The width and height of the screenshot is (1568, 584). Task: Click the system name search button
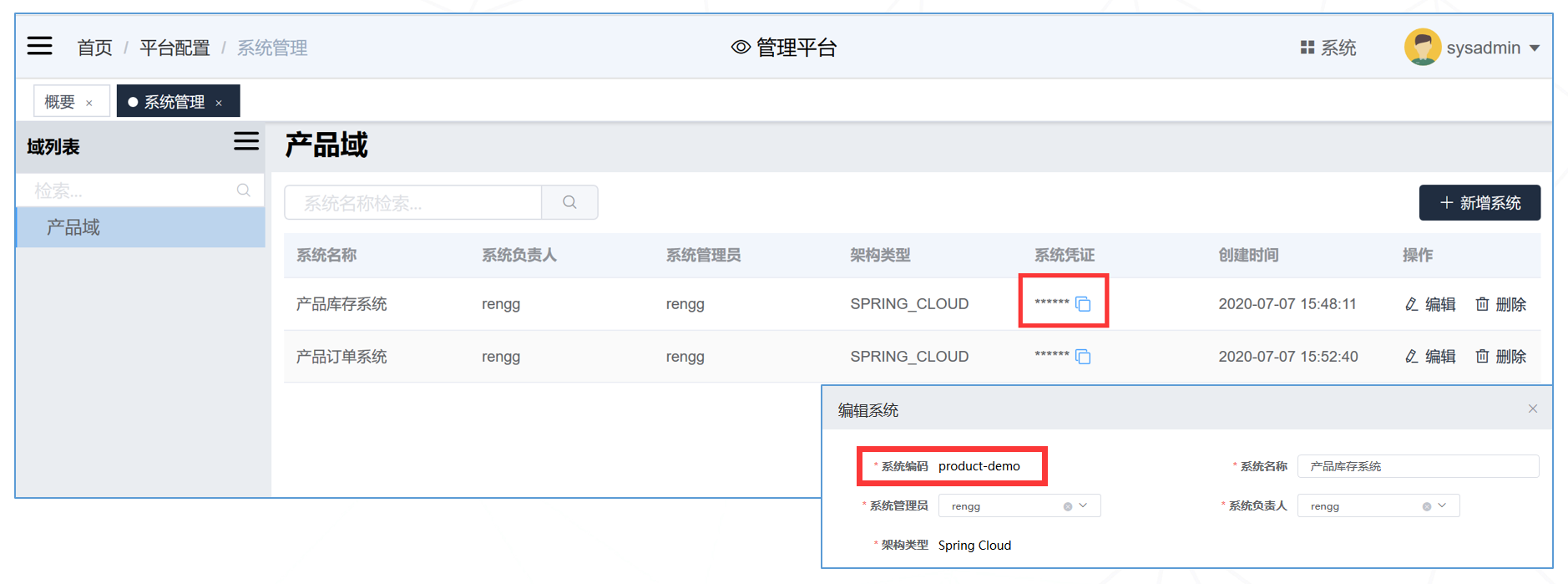[x=569, y=202]
